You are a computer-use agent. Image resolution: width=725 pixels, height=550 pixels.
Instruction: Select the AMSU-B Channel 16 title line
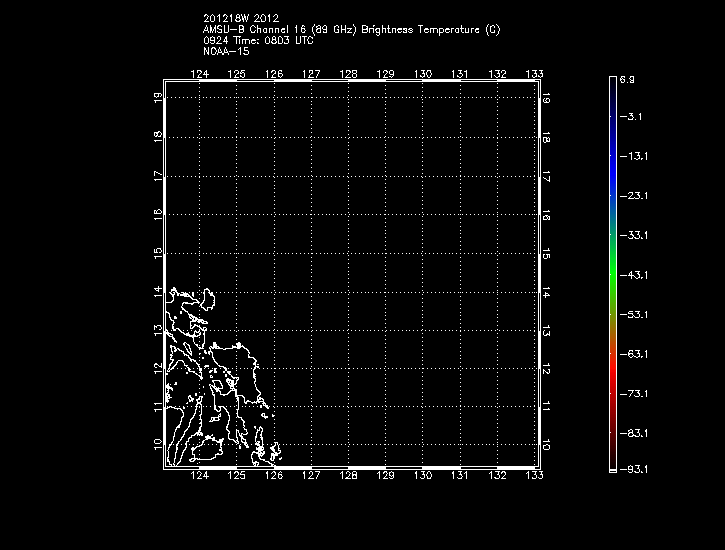point(351,30)
